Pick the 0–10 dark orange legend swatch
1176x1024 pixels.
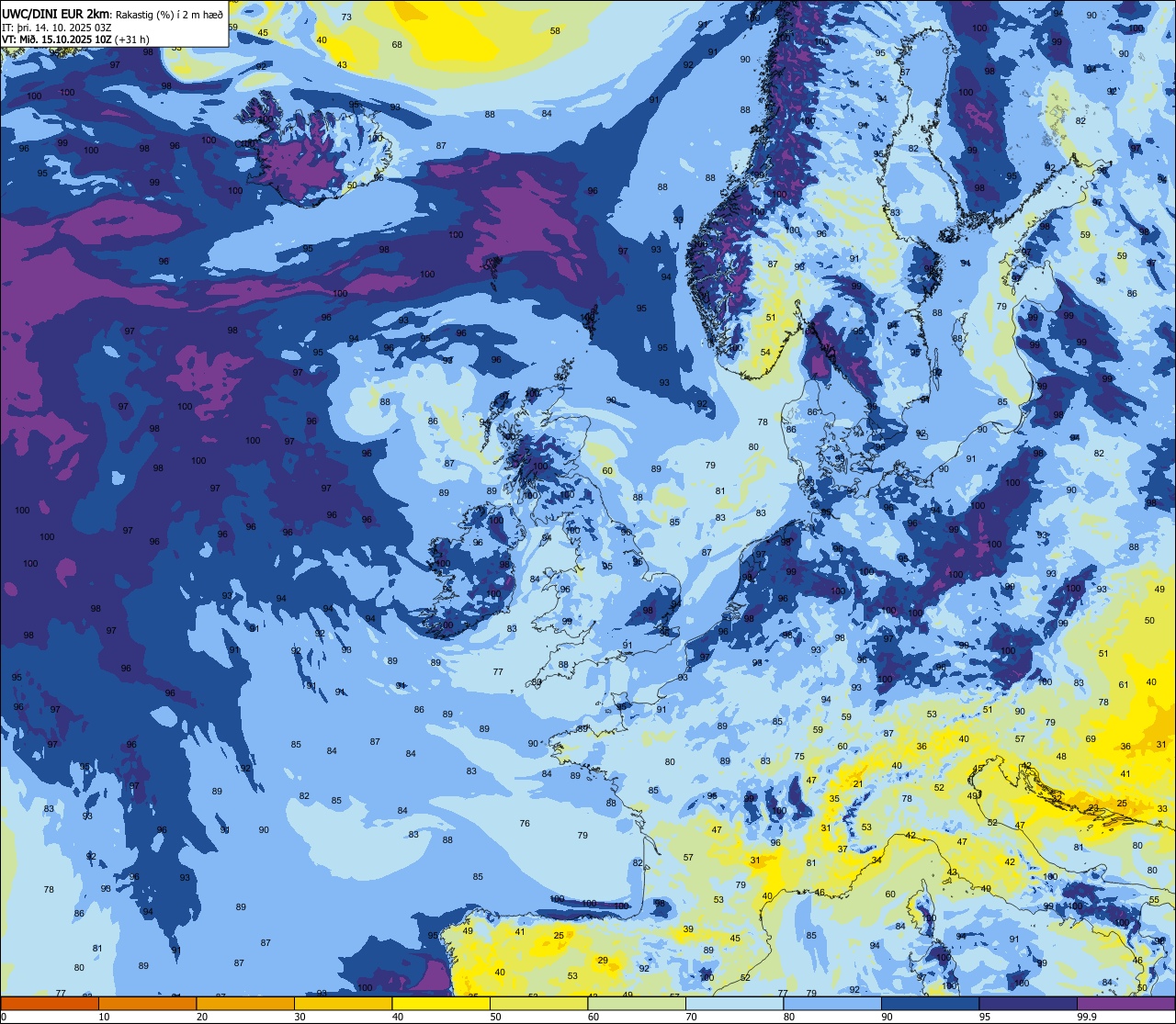50,1003
